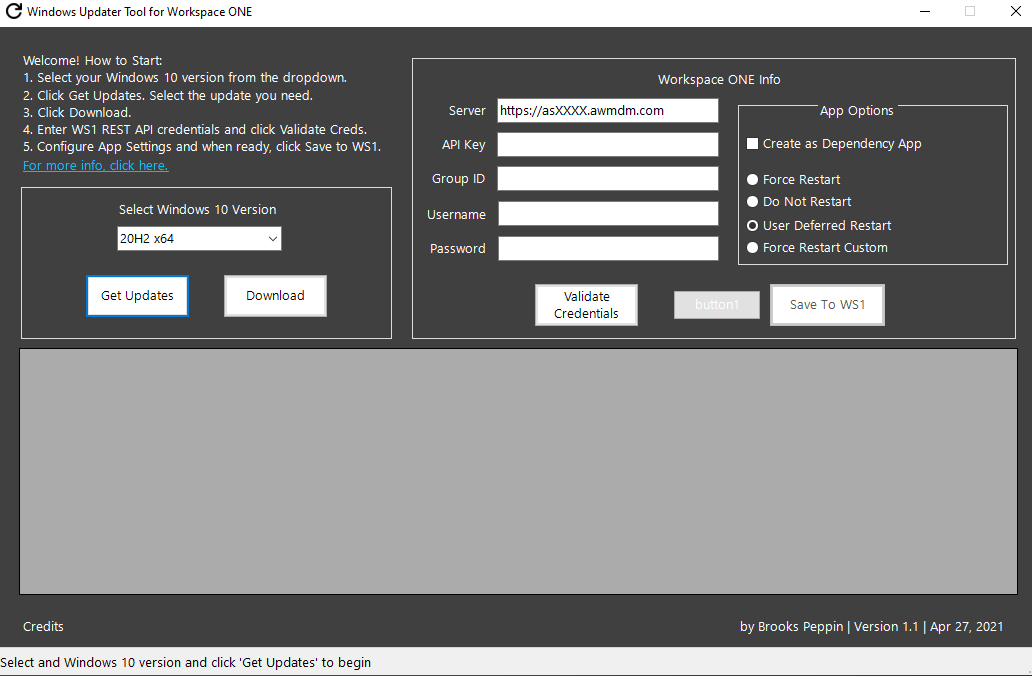The height and width of the screenshot is (676, 1032).
Task: Minimize the Windows Updater Tool window
Action: coord(925,11)
